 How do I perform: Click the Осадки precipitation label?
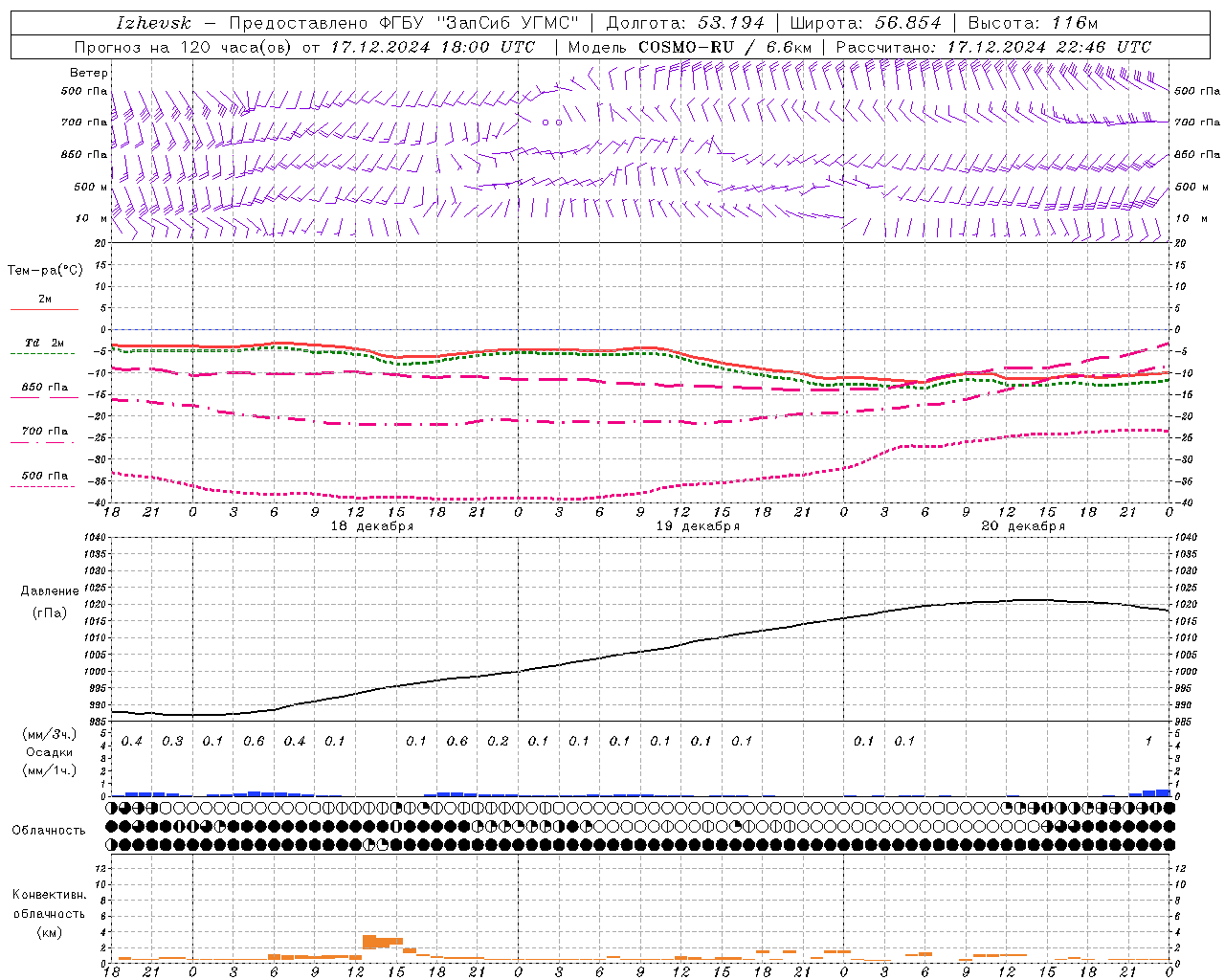pos(49,752)
